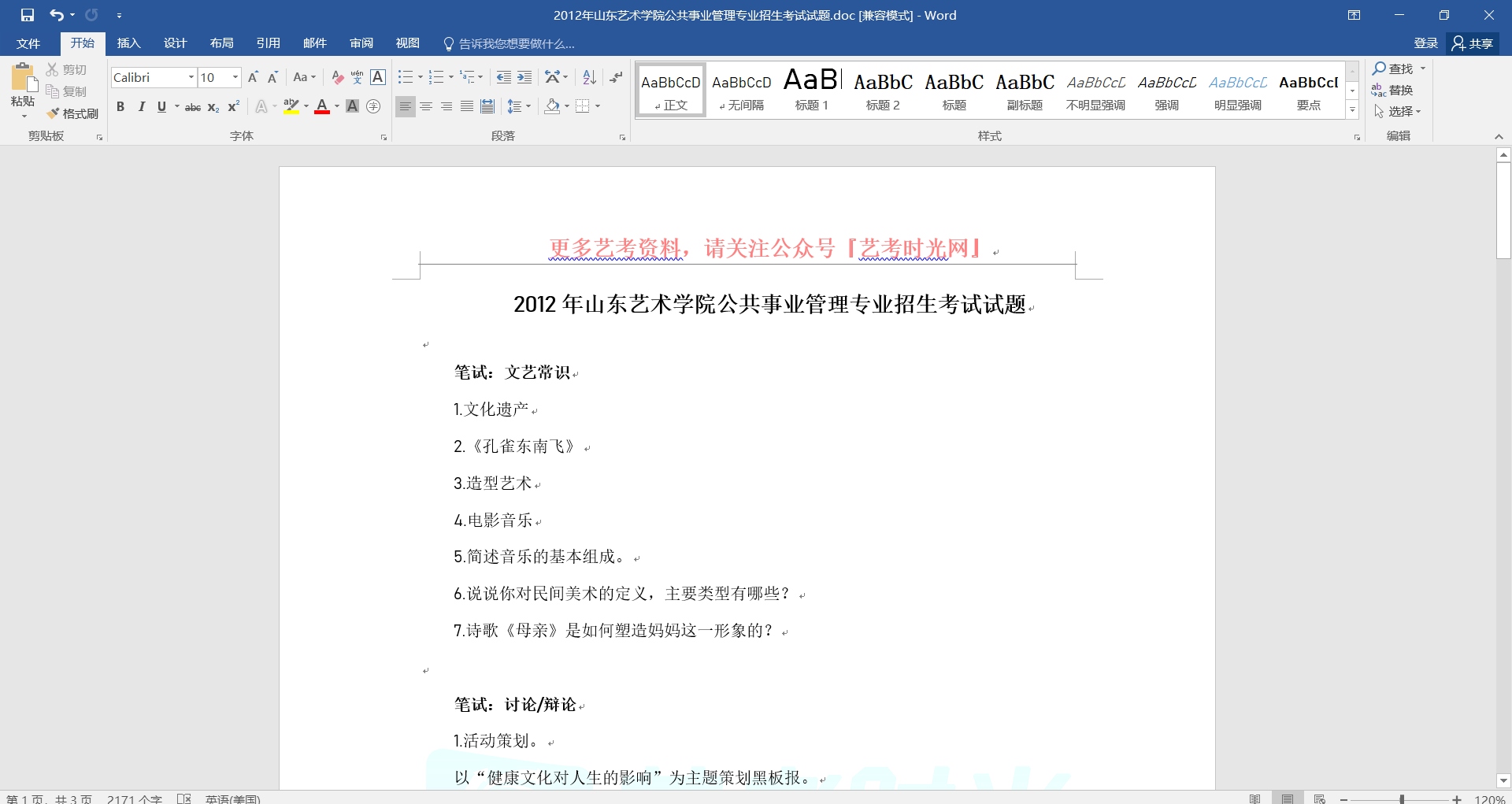Open the font size dropdown
Viewport: 1512px width, 804px height.
235,77
